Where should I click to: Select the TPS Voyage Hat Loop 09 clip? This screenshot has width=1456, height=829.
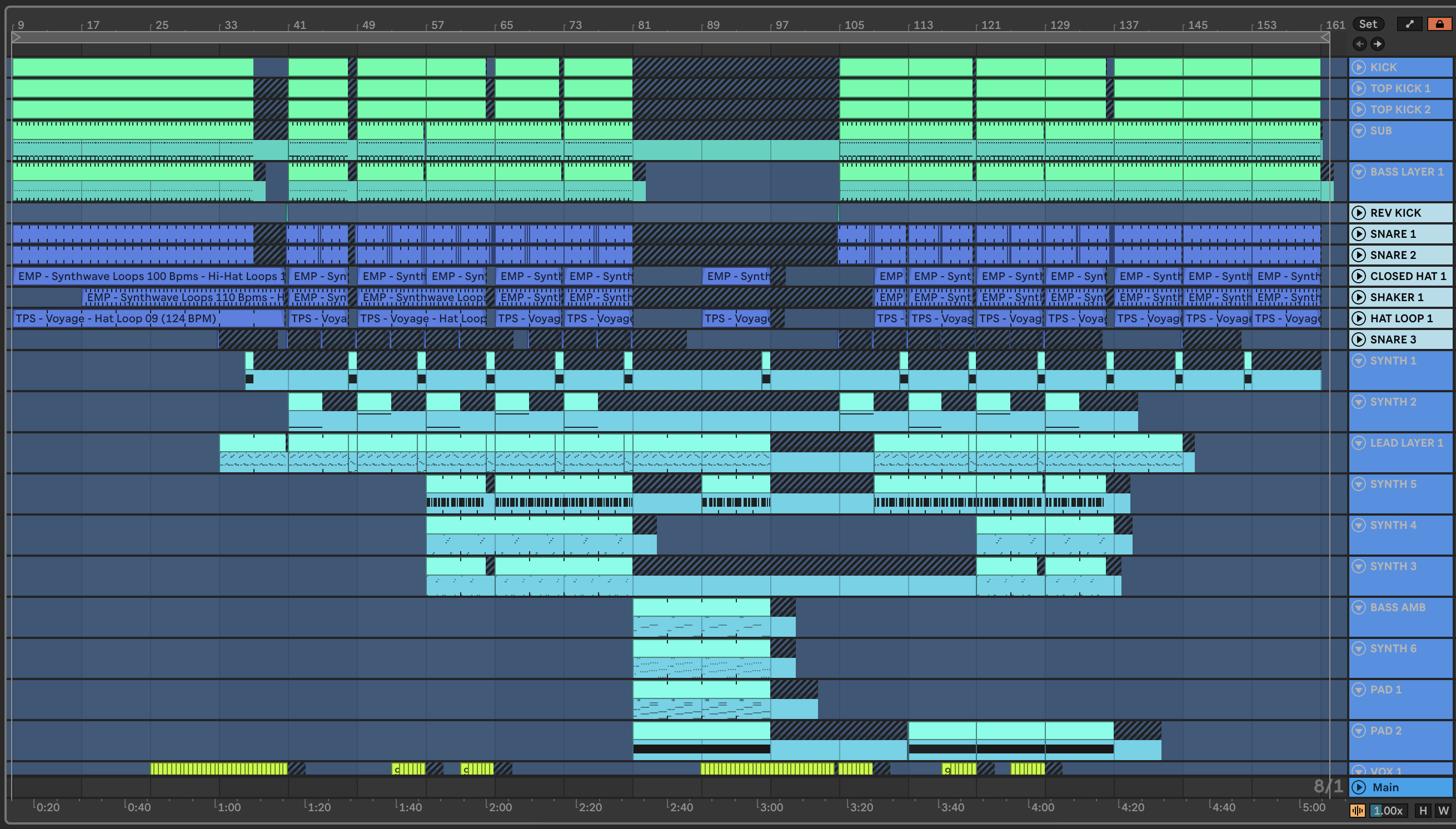(148, 318)
